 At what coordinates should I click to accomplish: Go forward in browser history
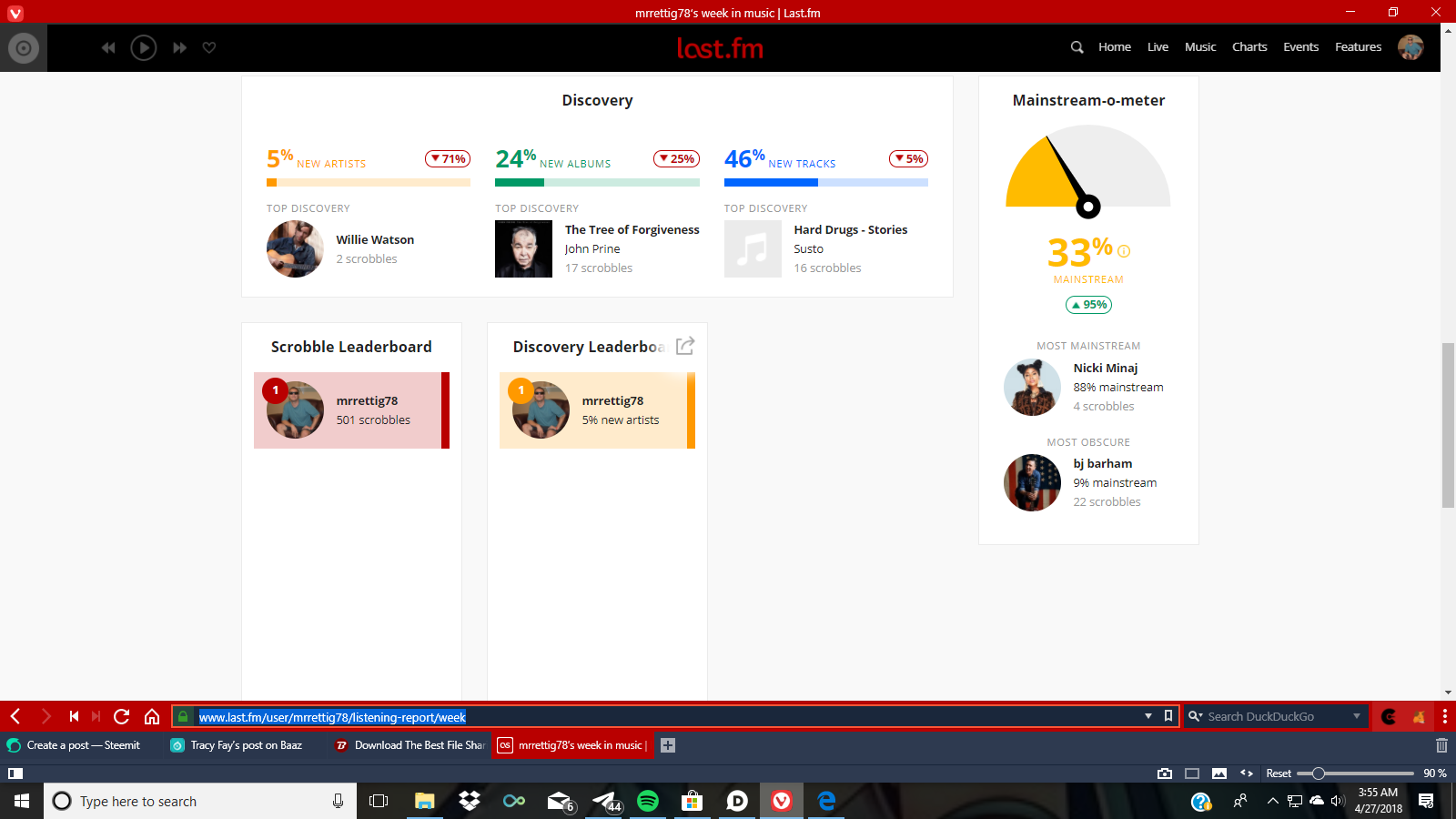click(46, 716)
